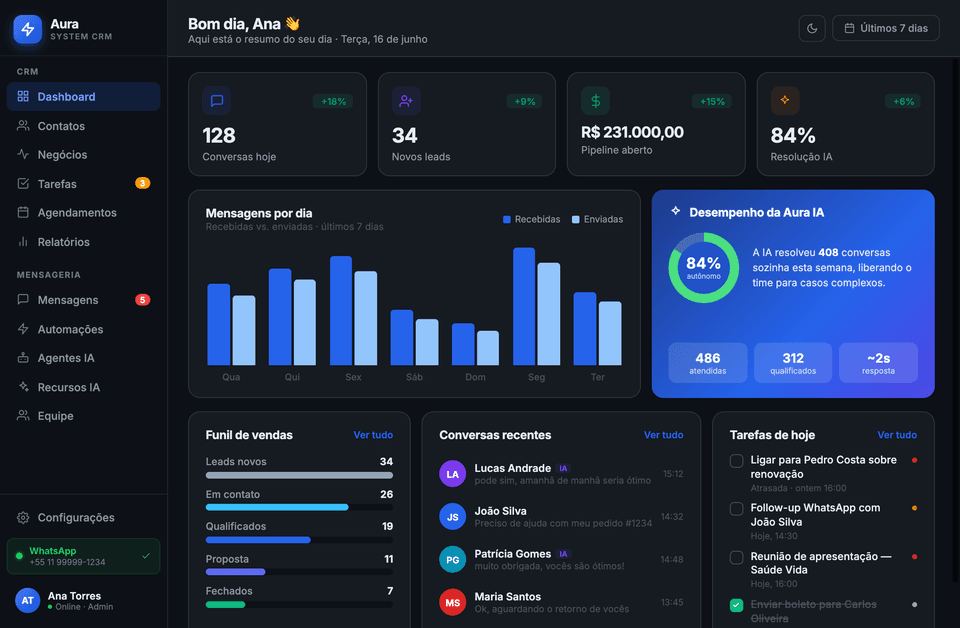The width and height of the screenshot is (960, 628).
Task: Click the Qualificados funnel bar
Action: (299, 540)
